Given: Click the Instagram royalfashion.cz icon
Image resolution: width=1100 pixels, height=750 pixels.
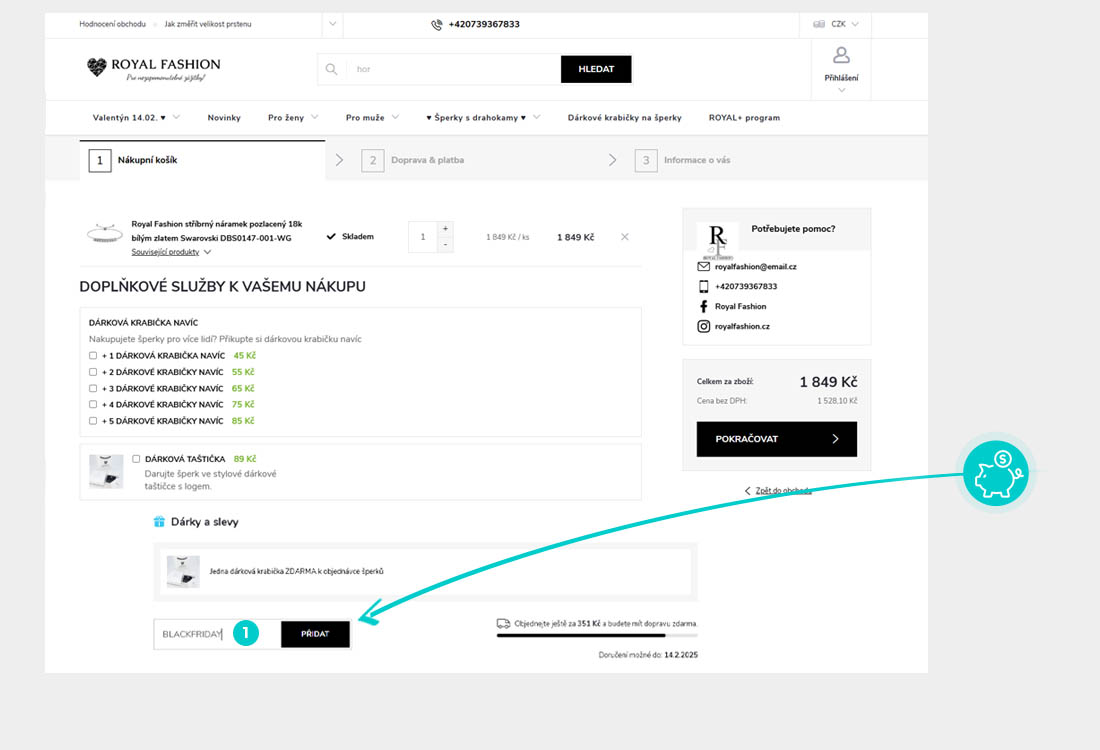Looking at the screenshot, I should [x=703, y=326].
